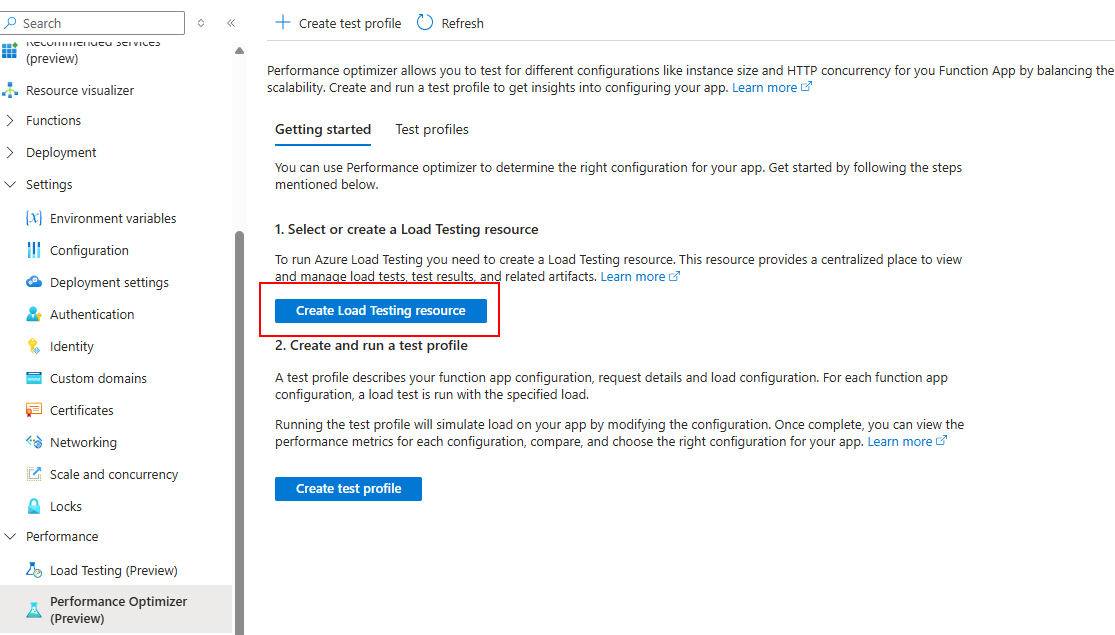Select Performance Optimizer (Preview) item
This screenshot has width=1115, height=635.
pyautogui.click(x=116, y=609)
